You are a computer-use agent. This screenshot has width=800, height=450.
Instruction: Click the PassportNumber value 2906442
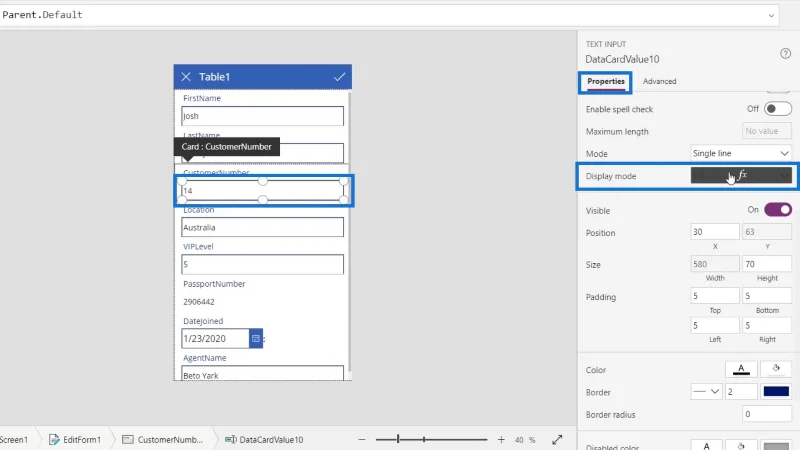tap(199, 302)
